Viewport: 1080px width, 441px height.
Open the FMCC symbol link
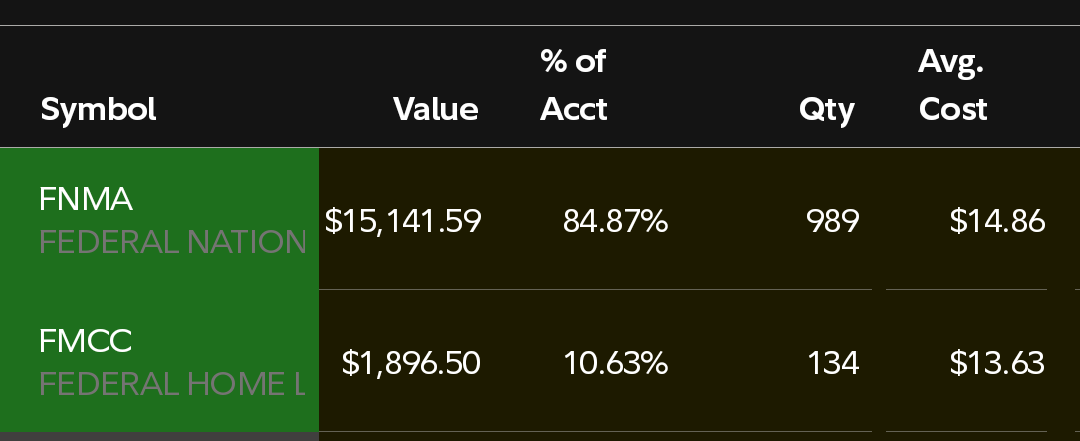point(85,341)
